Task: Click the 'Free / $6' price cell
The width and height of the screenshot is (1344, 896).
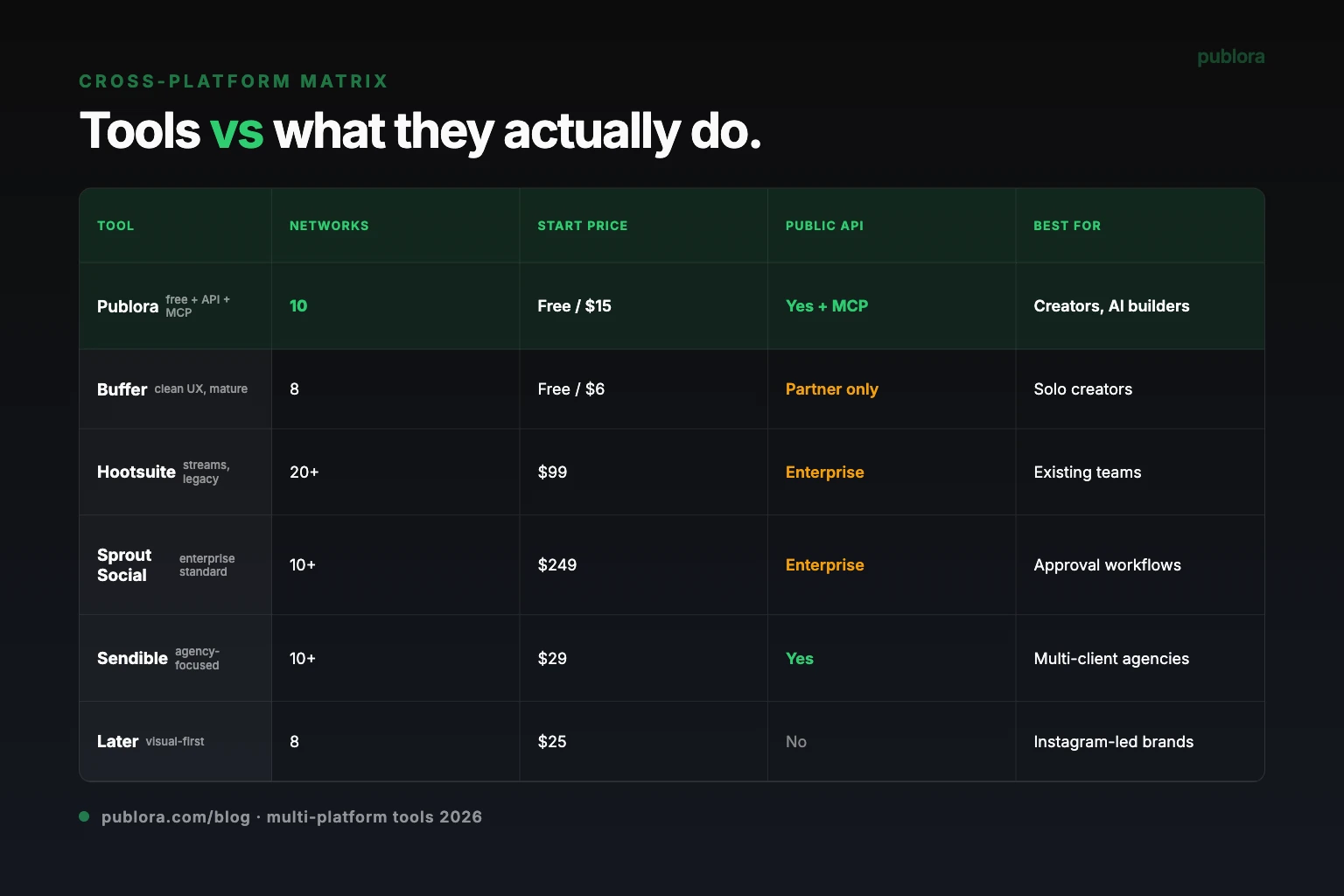Action: [x=570, y=389]
